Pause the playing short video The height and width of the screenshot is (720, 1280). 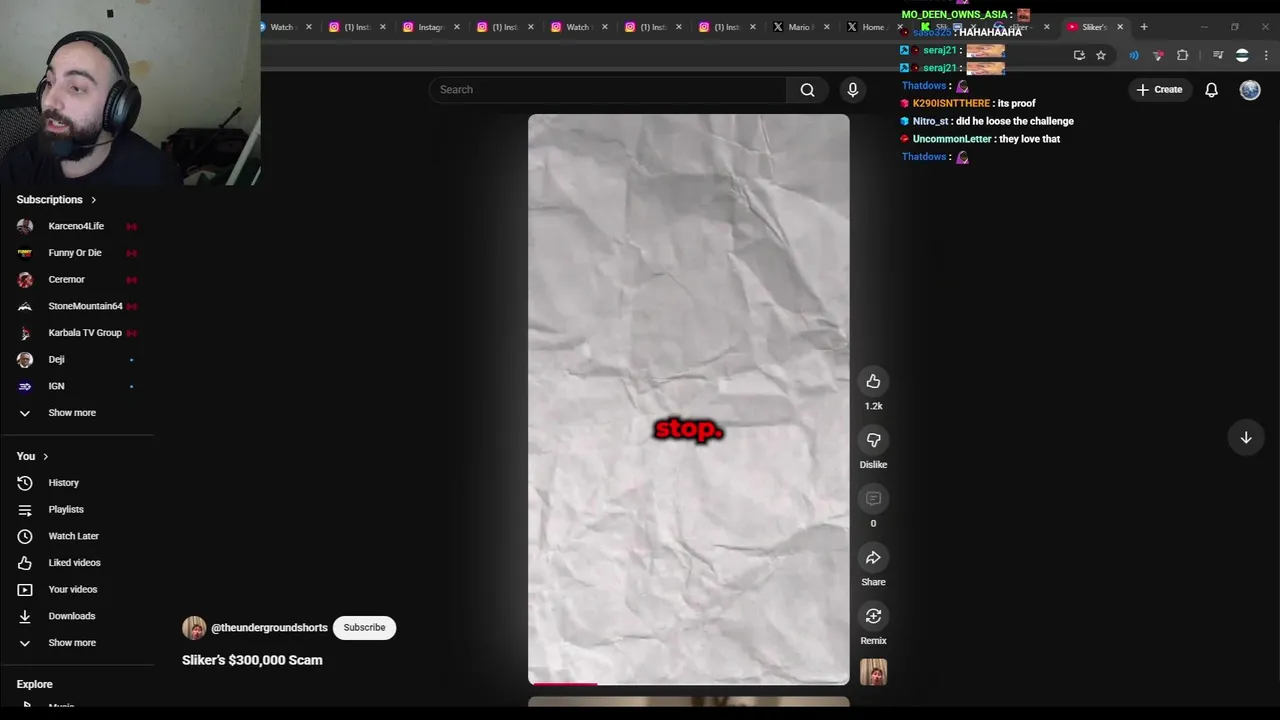(x=688, y=399)
